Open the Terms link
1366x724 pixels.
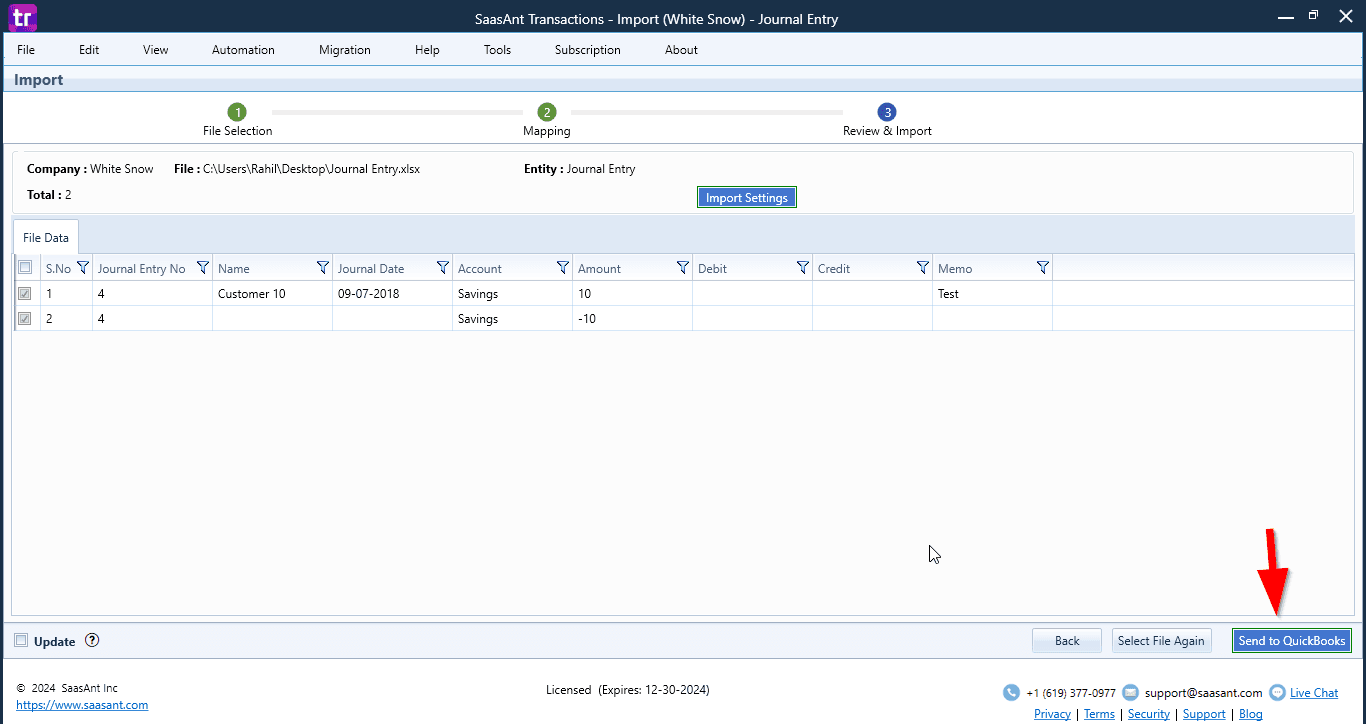pos(1099,714)
